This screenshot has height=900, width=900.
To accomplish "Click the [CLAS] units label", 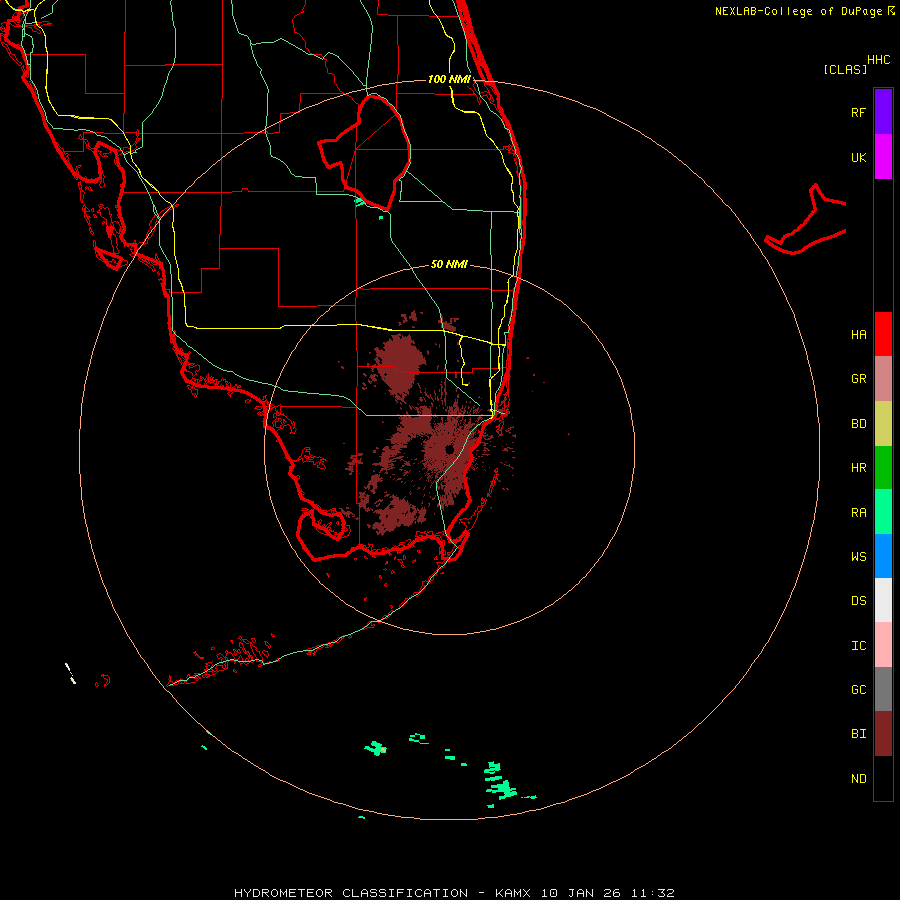I will point(844,69).
